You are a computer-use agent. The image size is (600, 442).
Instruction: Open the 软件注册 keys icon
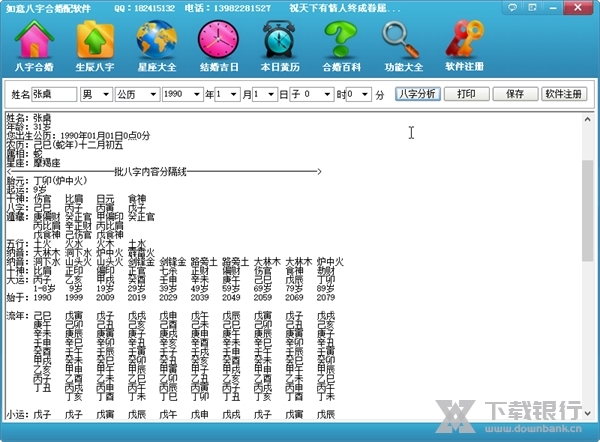click(465, 39)
